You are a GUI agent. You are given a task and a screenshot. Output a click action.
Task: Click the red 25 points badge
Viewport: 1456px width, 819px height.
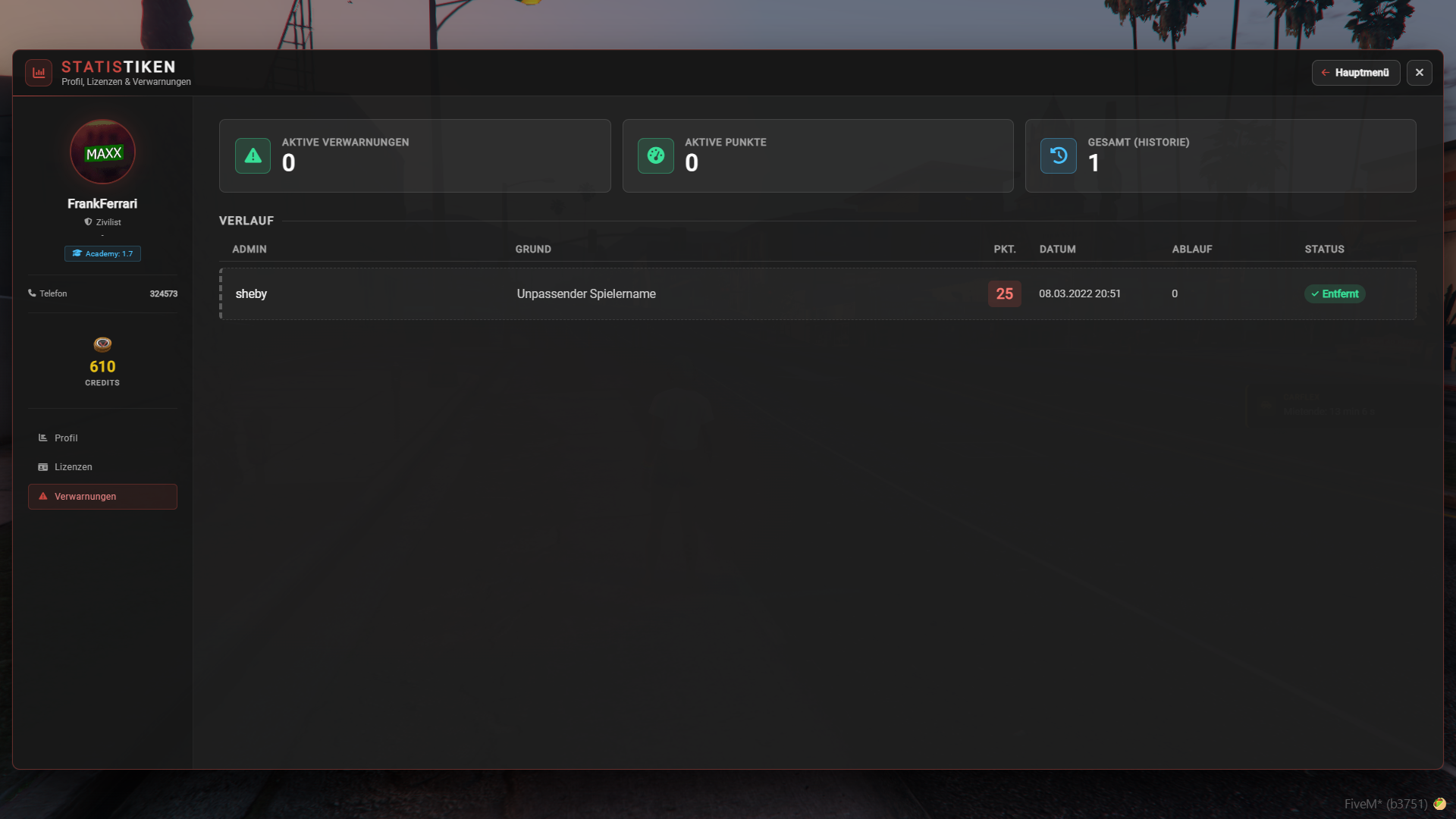click(1005, 293)
